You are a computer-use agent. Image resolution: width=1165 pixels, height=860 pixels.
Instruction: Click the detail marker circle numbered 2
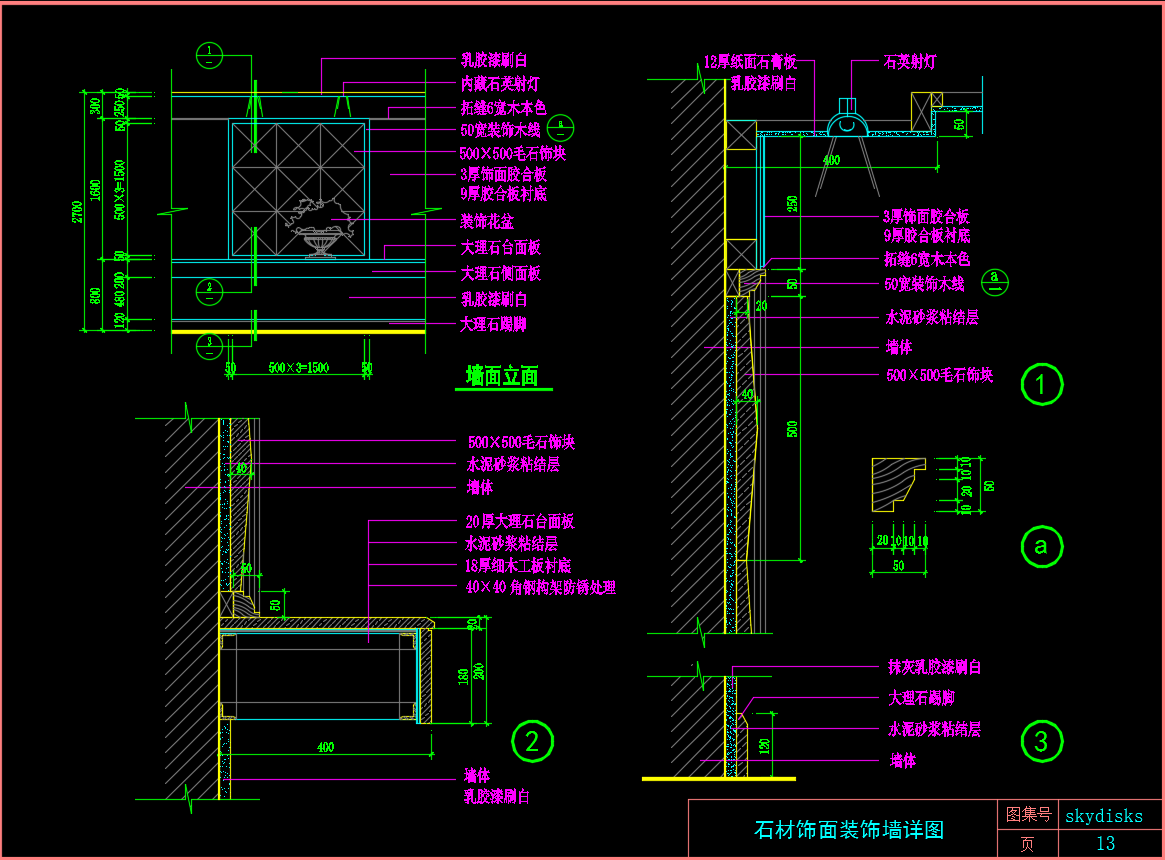(532, 741)
